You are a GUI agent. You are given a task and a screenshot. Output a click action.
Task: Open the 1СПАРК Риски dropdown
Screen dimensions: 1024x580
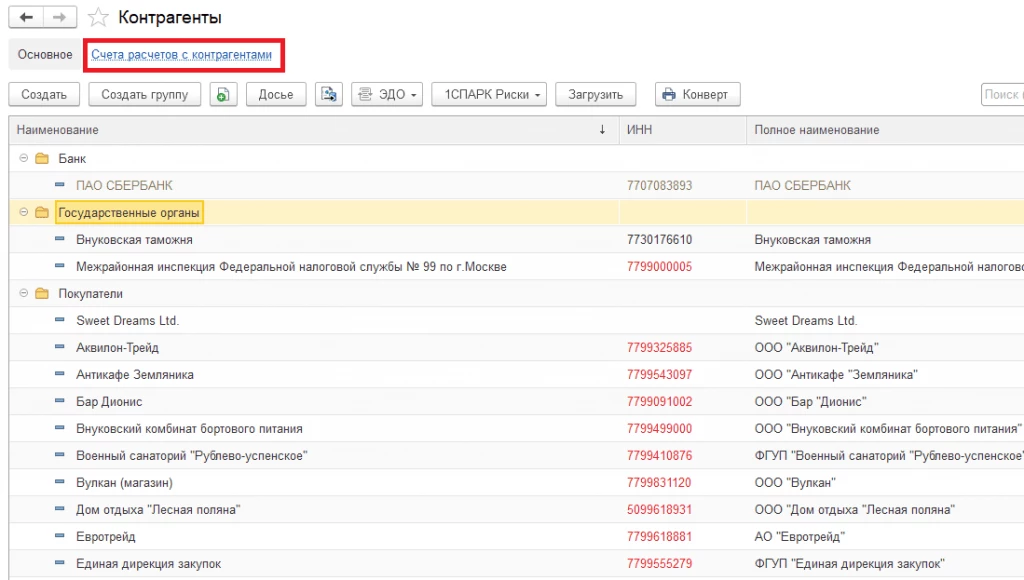(x=489, y=95)
